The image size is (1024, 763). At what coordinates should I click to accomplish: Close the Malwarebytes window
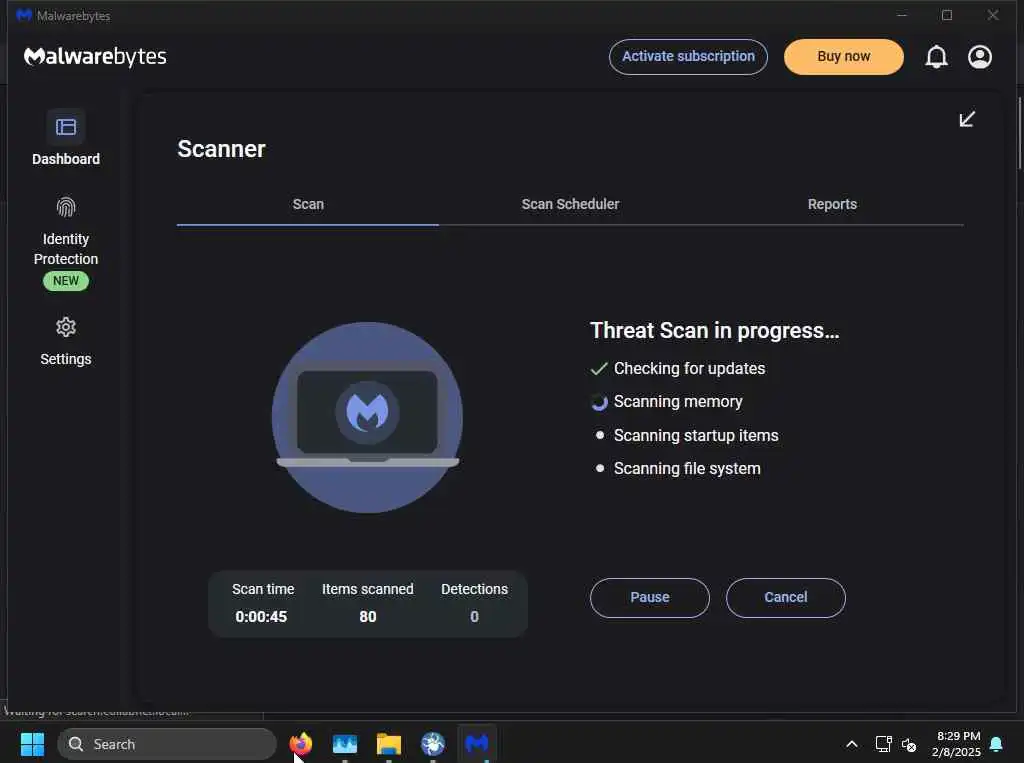(993, 15)
